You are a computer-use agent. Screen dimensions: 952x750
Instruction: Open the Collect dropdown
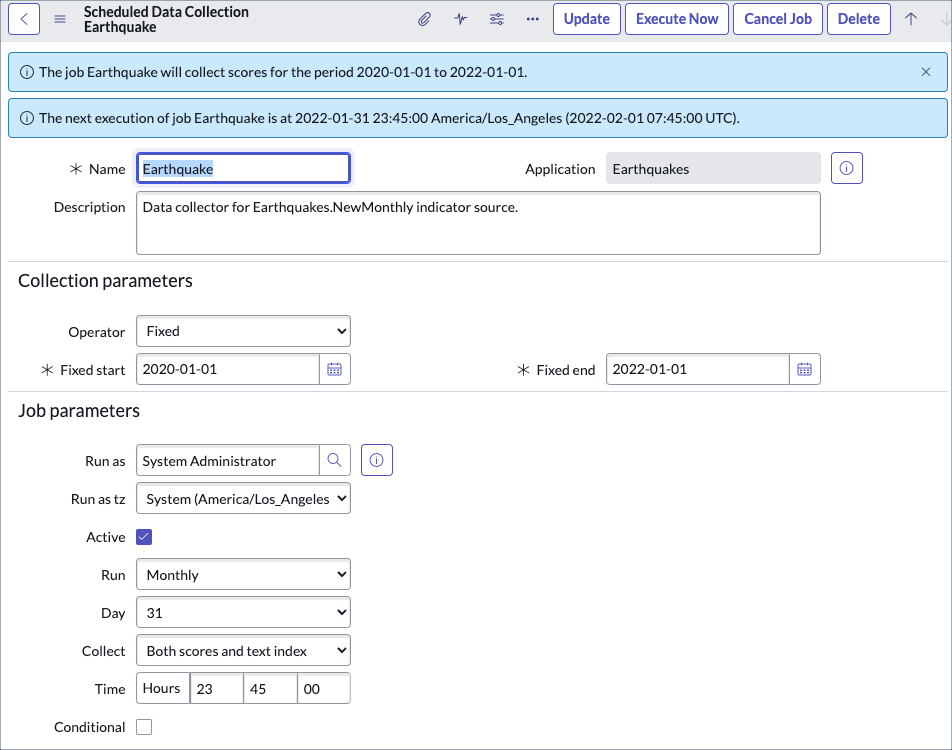click(243, 650)
